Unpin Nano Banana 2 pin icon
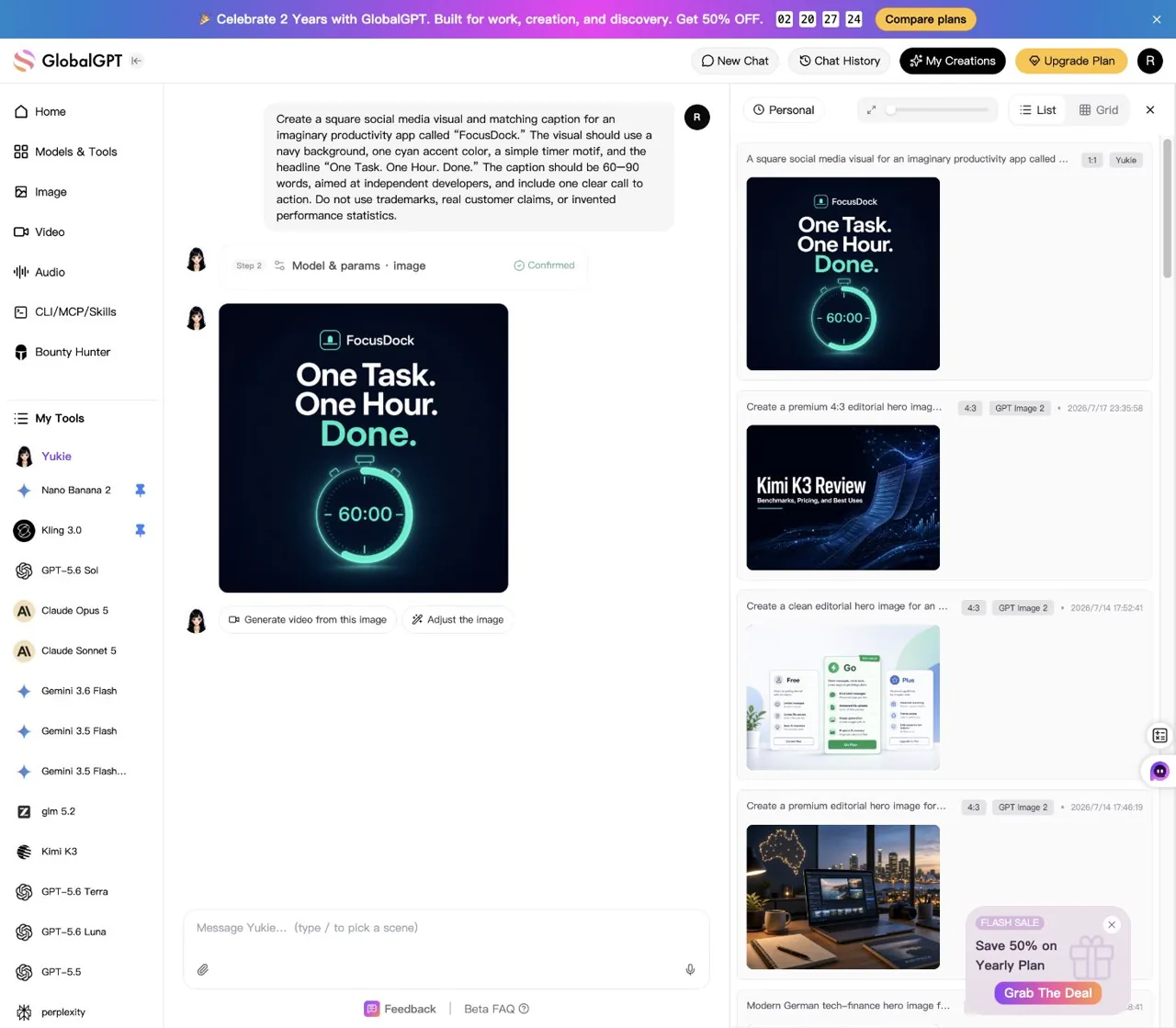 [x=140, y=491]
